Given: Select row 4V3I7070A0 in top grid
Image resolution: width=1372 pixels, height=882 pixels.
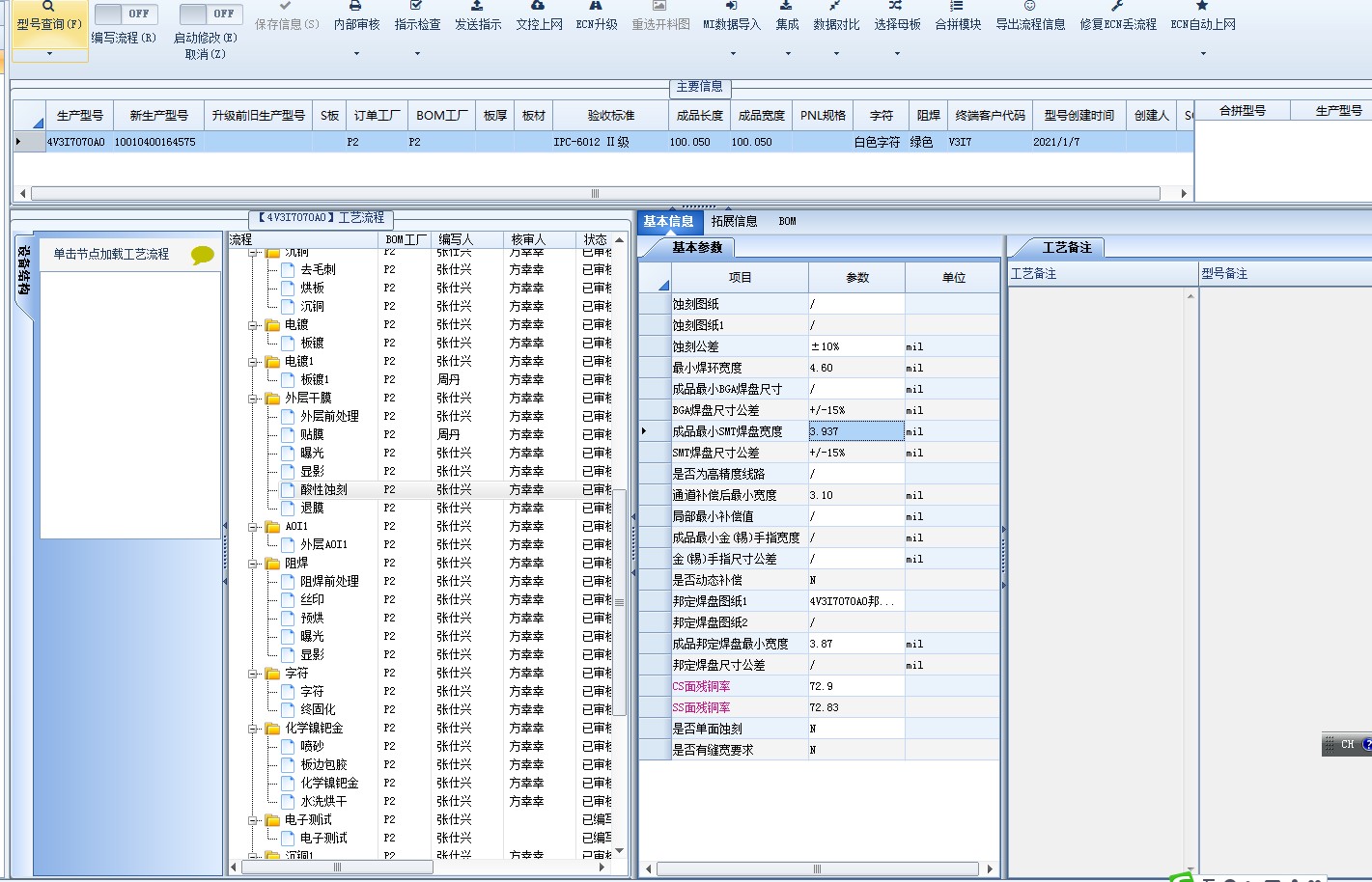Looking at the screenshot, I should coord(603,142).
